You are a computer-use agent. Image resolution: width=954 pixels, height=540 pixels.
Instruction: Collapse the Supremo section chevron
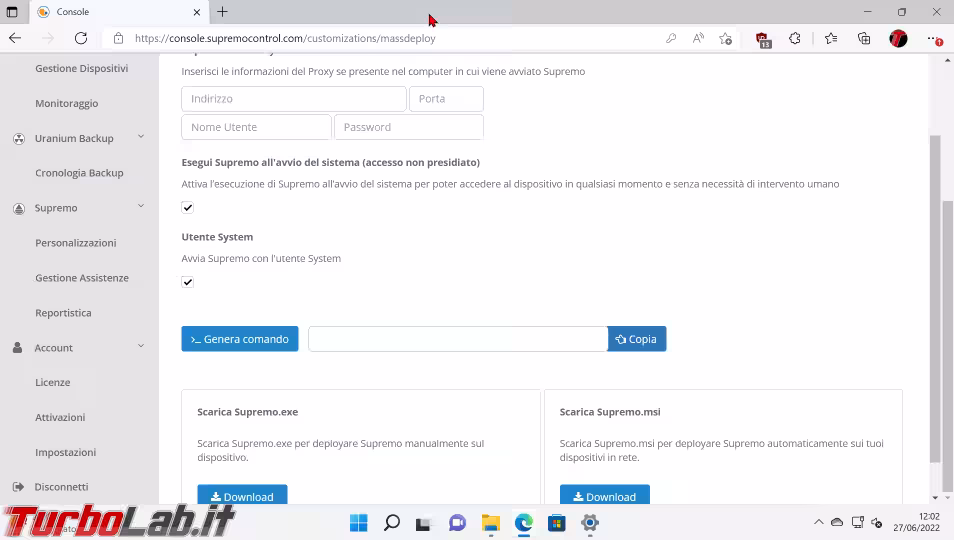coord(140,207)
